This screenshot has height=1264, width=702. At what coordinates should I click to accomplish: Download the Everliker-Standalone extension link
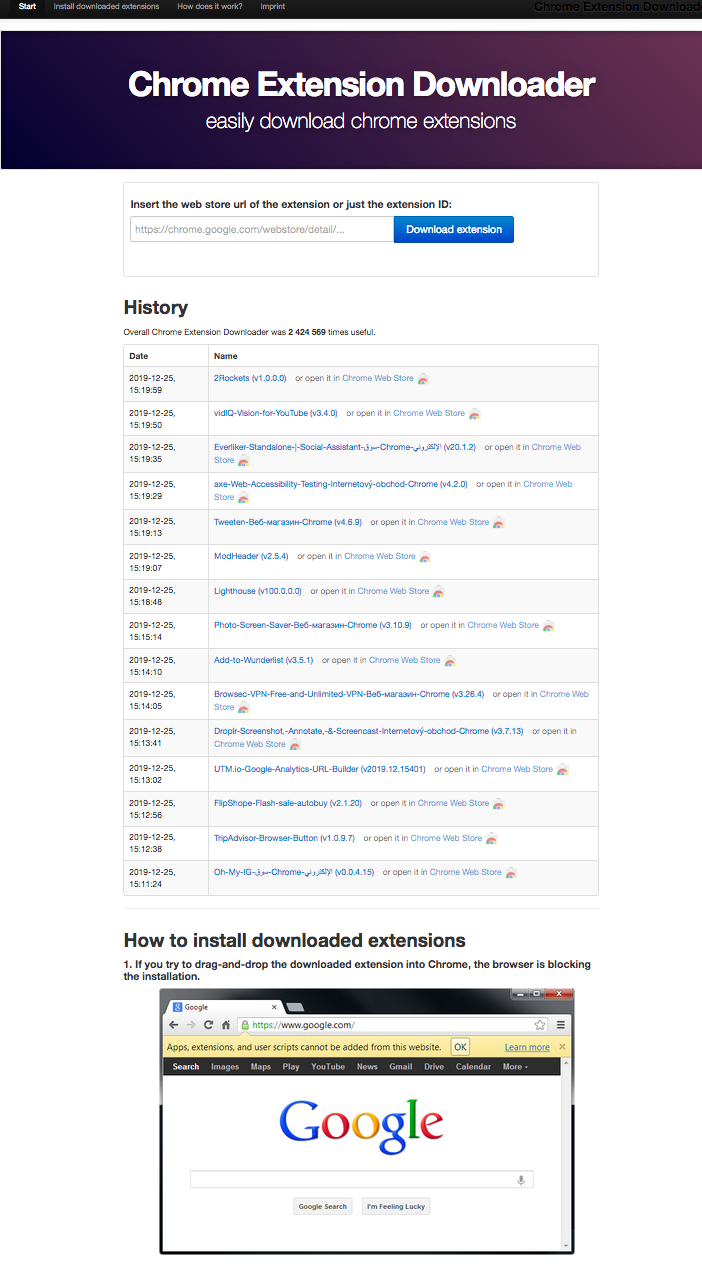[345, 447]
